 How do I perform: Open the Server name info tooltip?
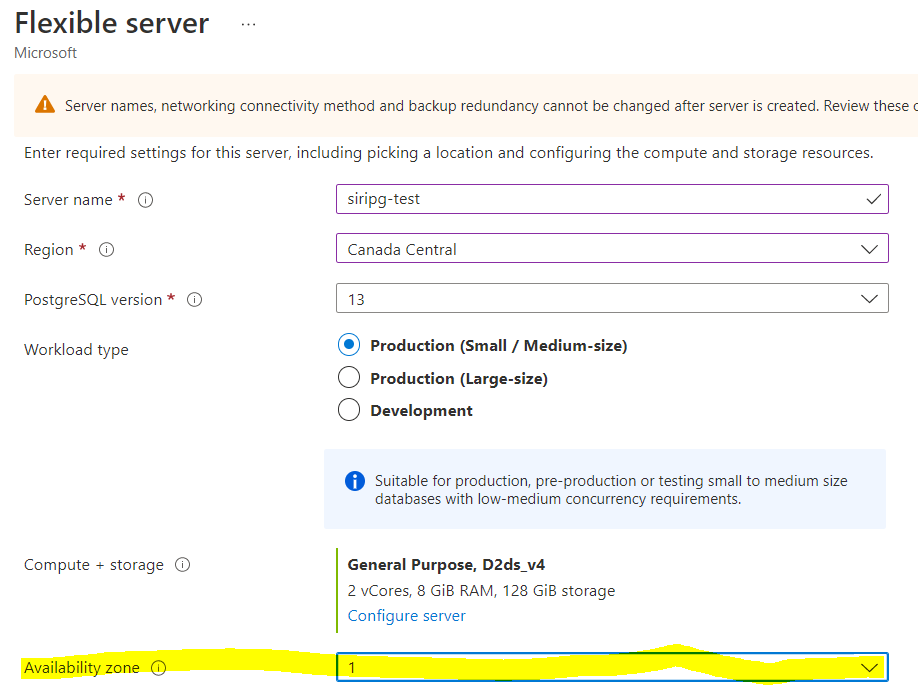click(145, 199)
